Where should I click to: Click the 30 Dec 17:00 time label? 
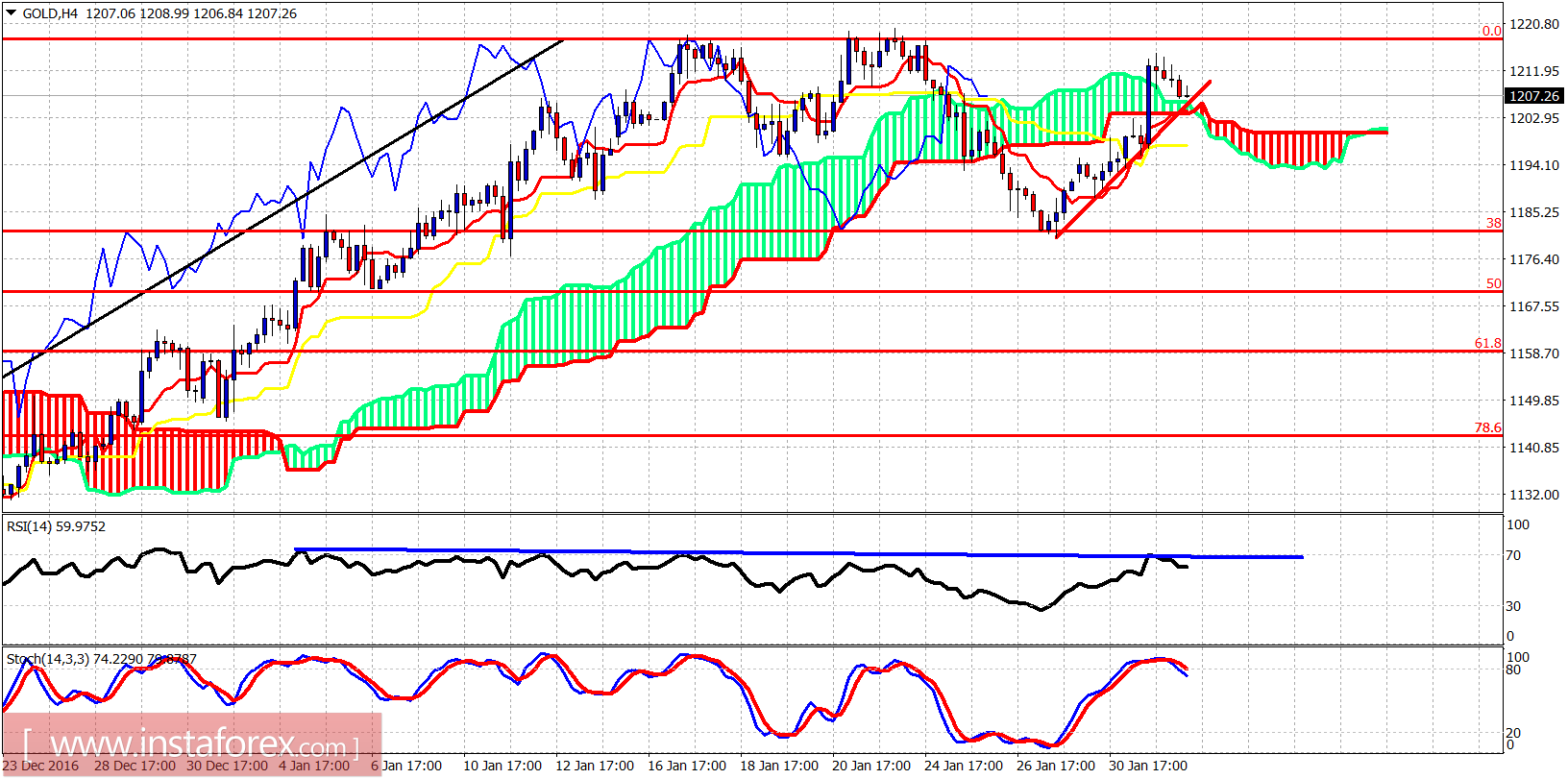tap(227, 766)
